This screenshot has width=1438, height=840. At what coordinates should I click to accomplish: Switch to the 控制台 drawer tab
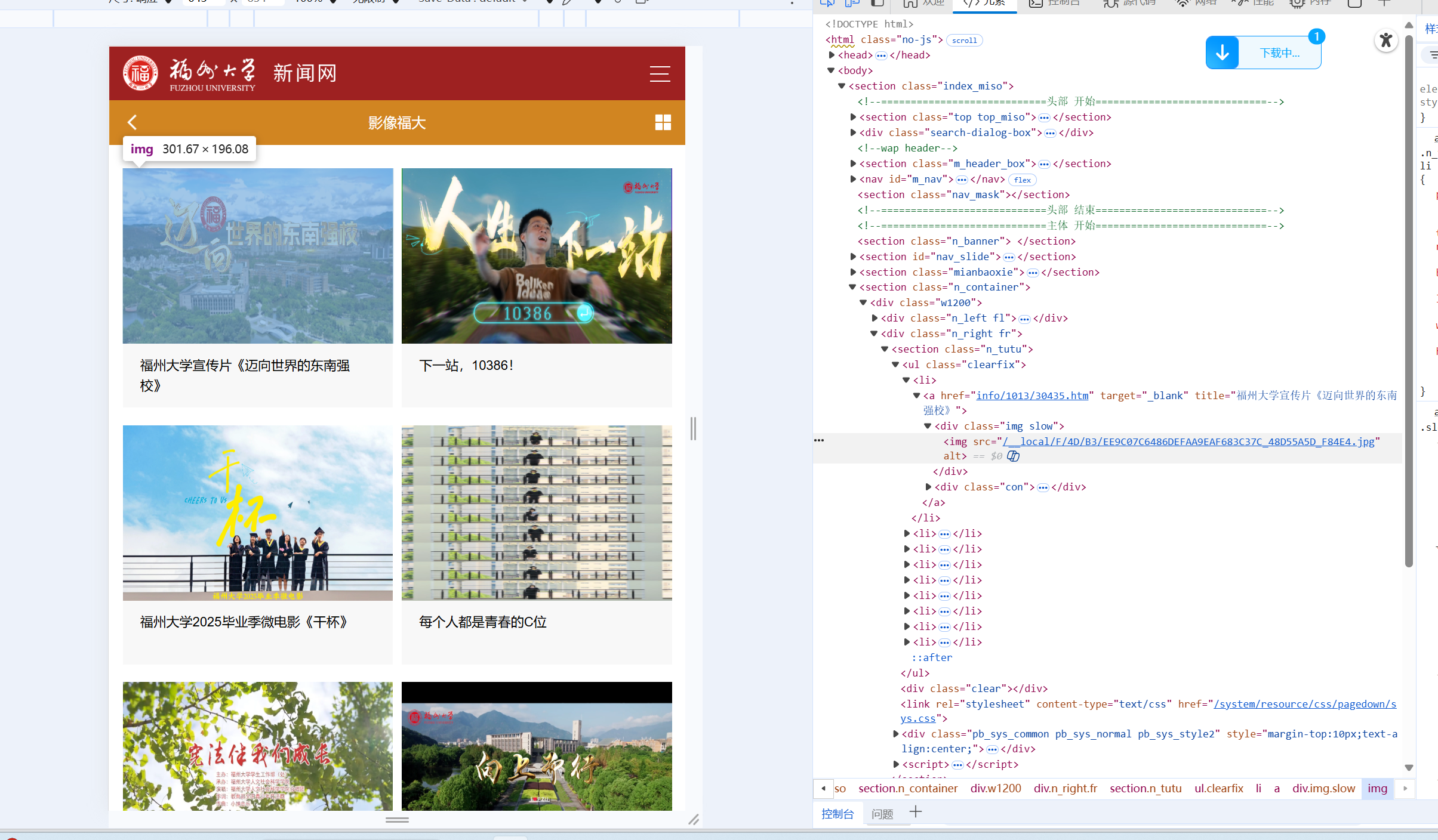[x=837, y=814]
